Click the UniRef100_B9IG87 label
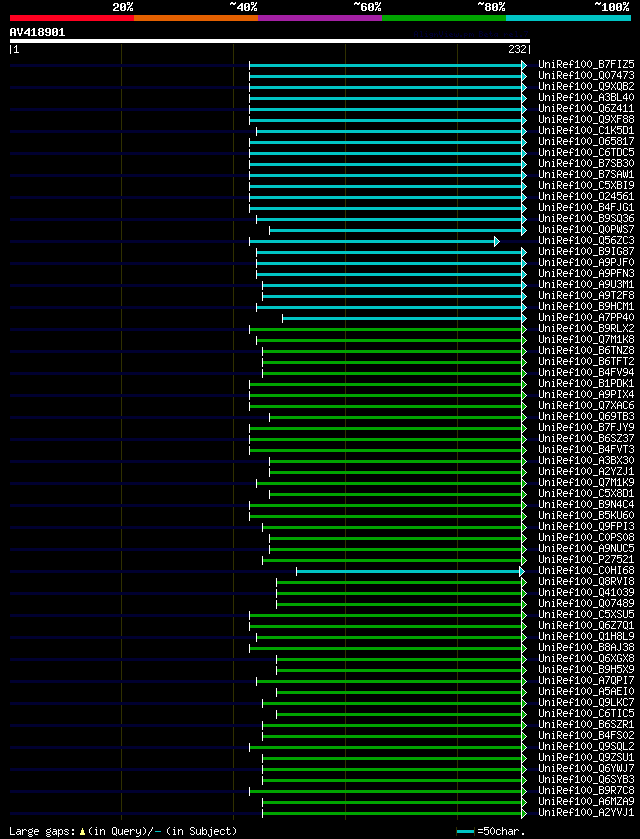Image resolution: width=640 pixels, height=839 pixels. [x=586, y=251]
